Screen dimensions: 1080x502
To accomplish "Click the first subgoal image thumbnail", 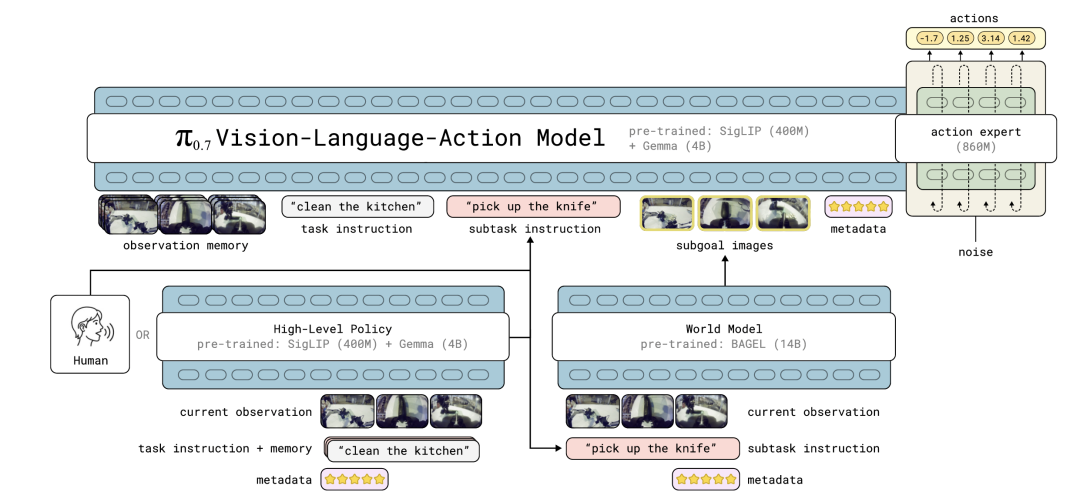I will click(x=667, y=214).
